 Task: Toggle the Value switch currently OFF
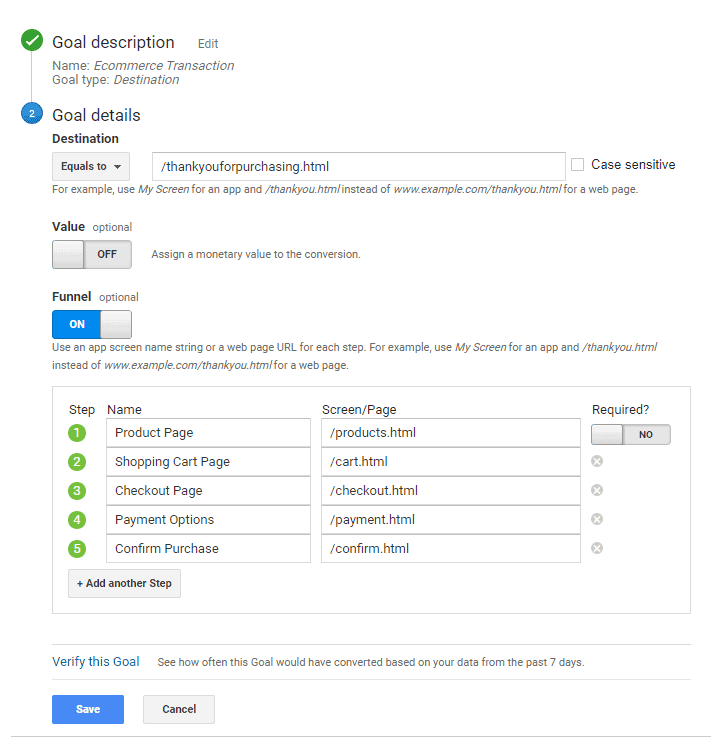point(92,254)
